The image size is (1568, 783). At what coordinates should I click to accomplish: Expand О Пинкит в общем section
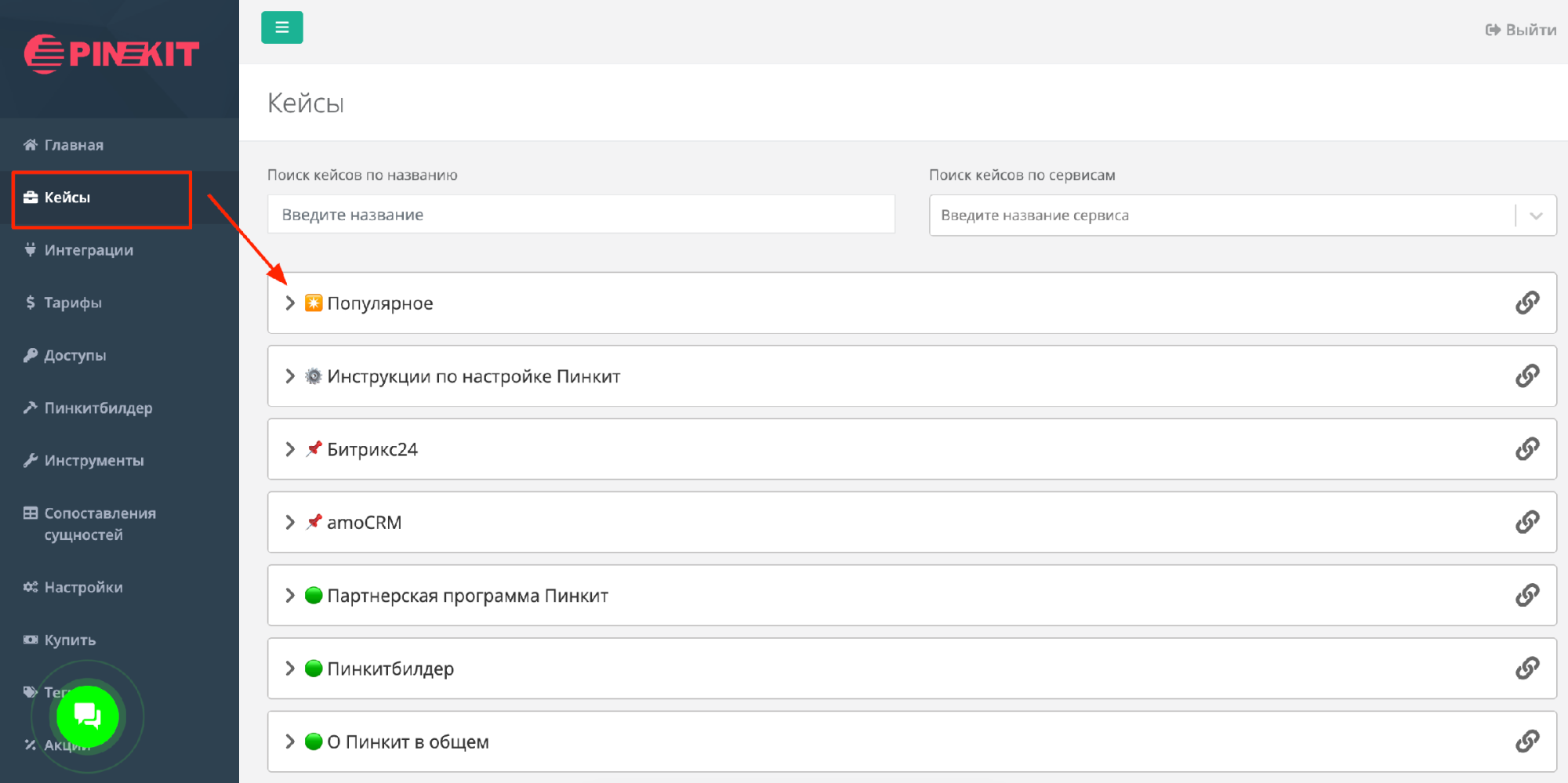290,741
